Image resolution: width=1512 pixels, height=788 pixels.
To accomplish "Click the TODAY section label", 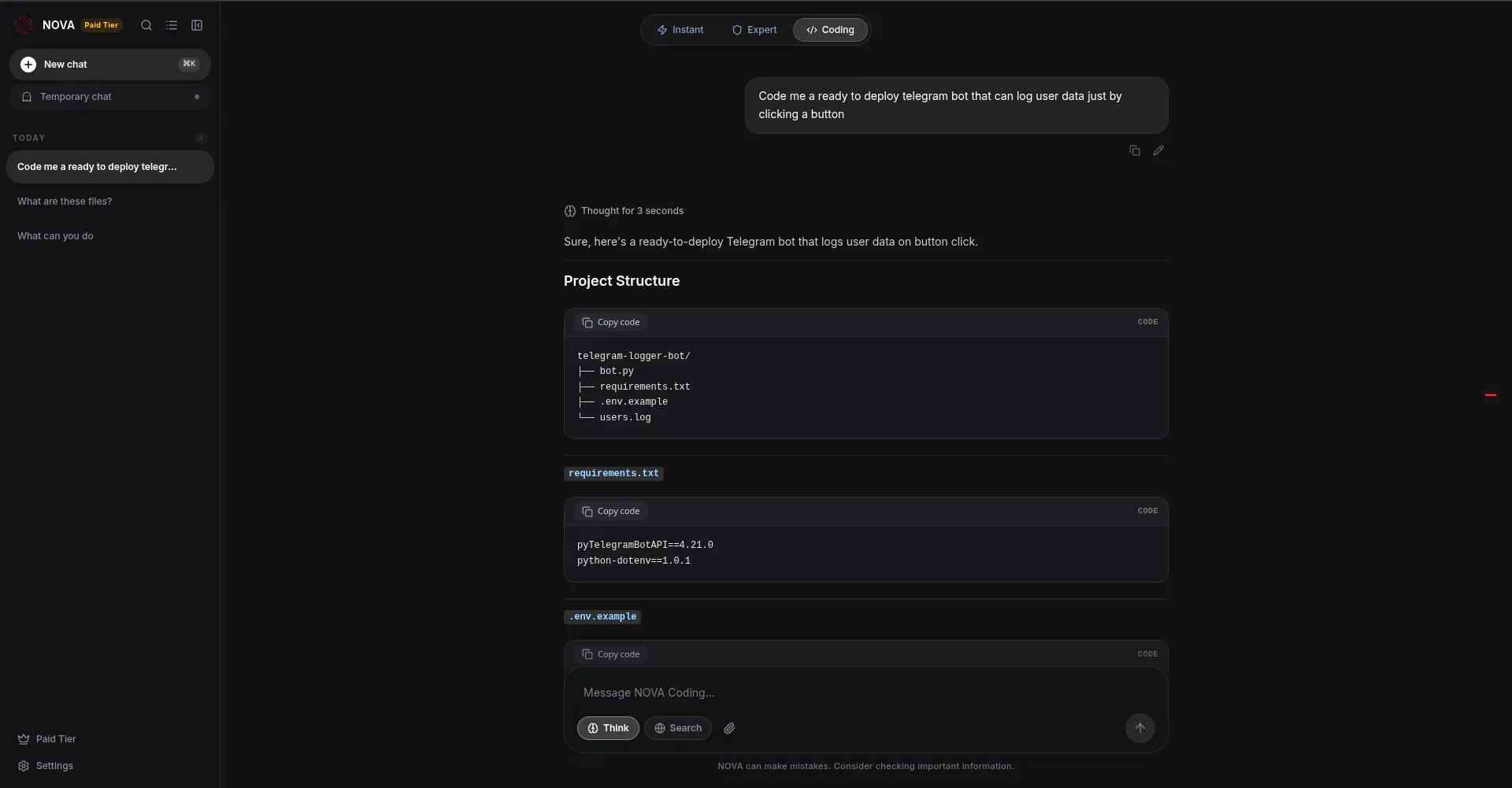I will [29, 138].
